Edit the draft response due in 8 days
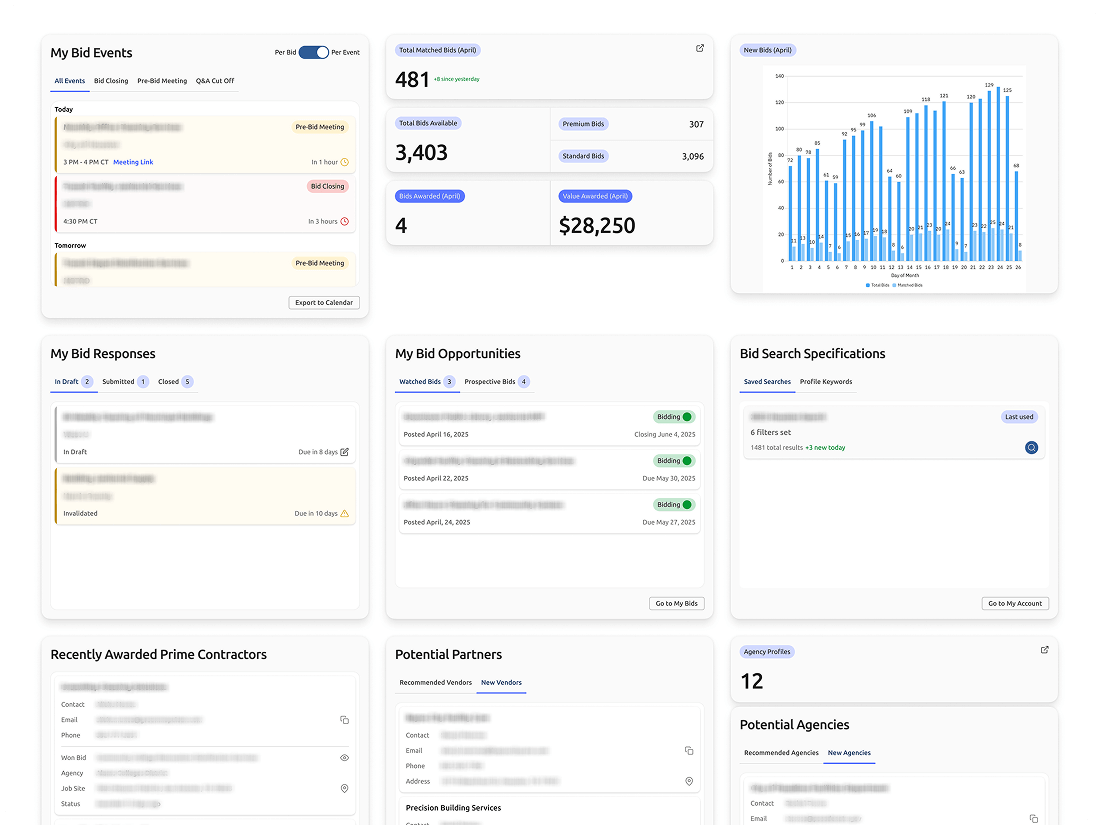Screen dimensions: 1101x825 pos(346,451)
